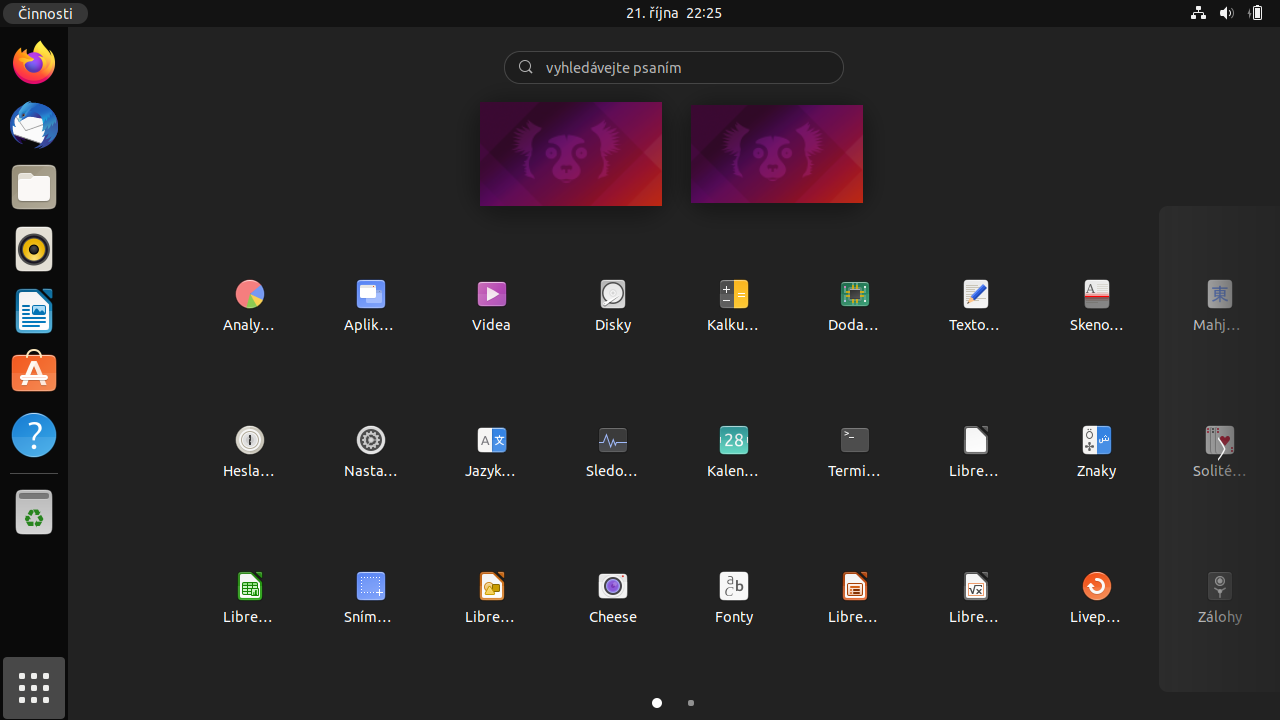This screenshot has width=1280, height=720.
Task: Open Ubuntu Software from the dock
Action: [34, 372]
